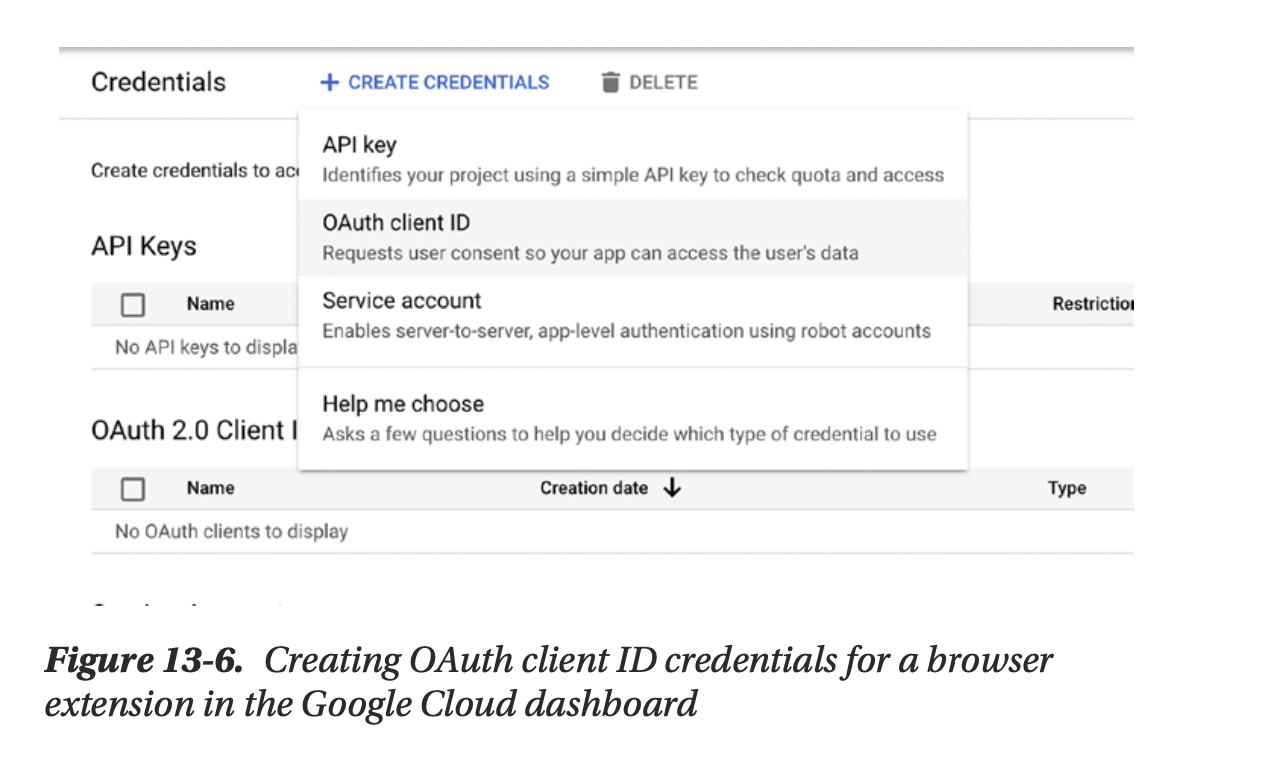Click the Restrictions column header
1262x774 pixels.
tap(1092, 304)
